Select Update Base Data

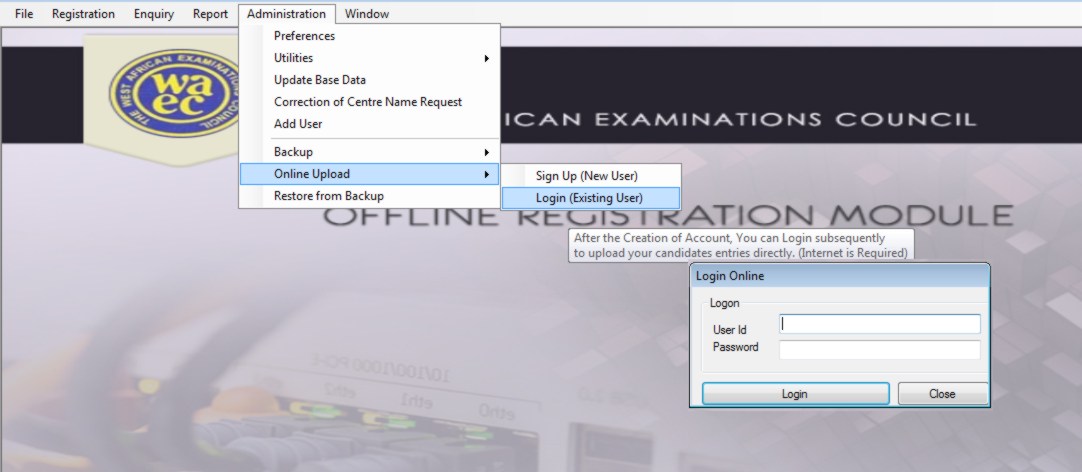tap(369, 80)
